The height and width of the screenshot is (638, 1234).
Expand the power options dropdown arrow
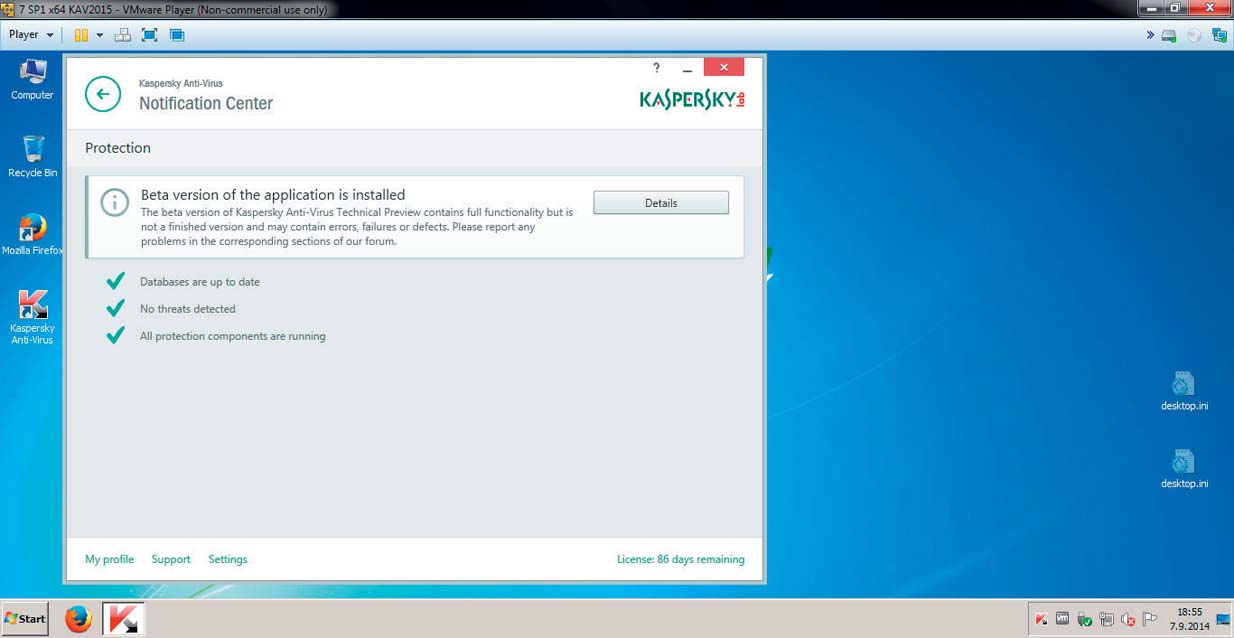tap(99, 35)
